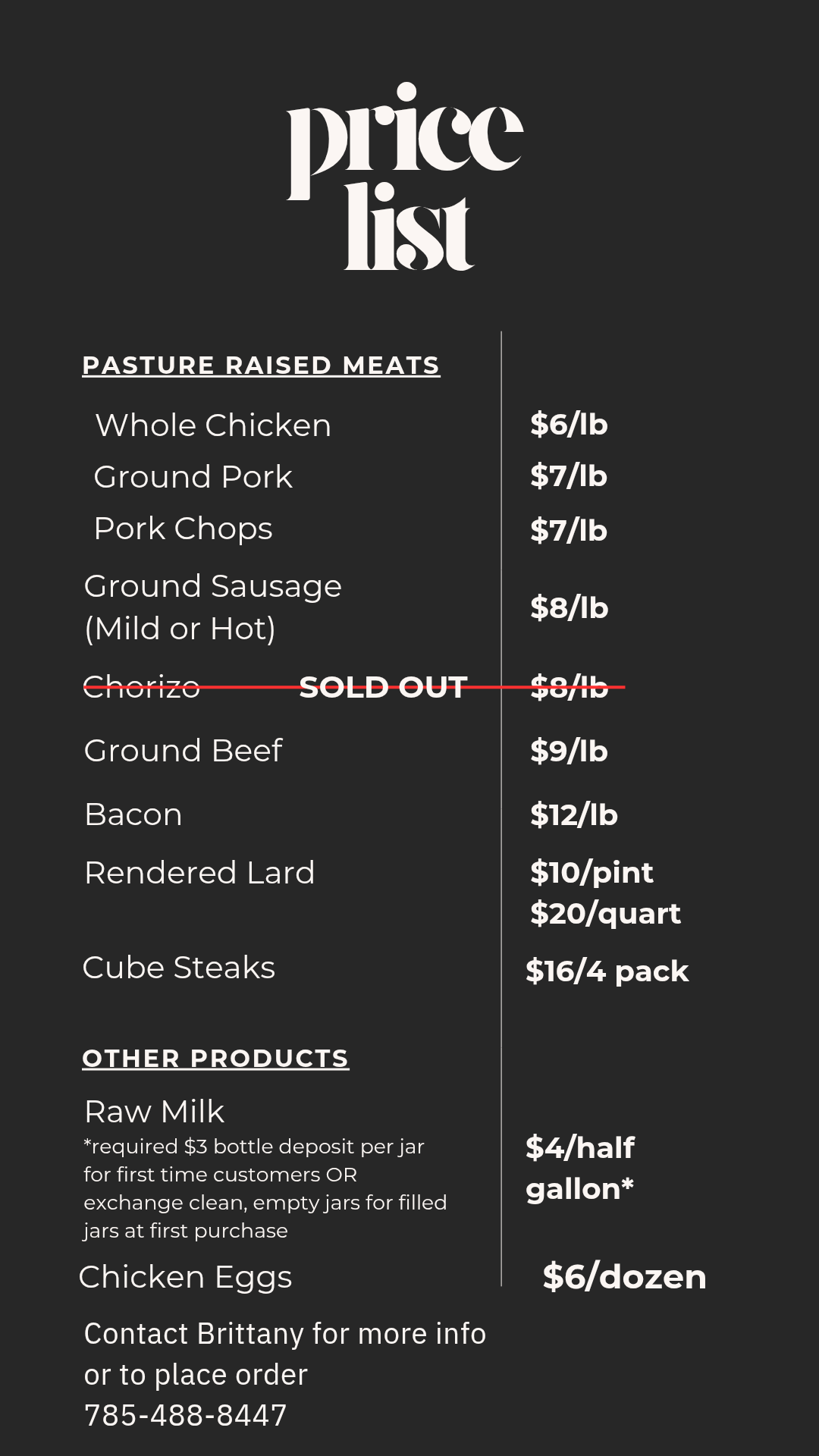Select the Rendered Lard item
This screenshot has width=819, height=1456.
[x=199, y=873]
